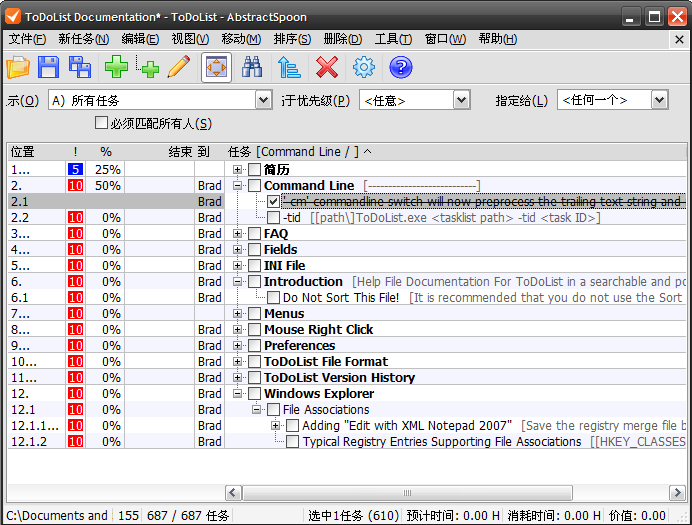692x525 pixels.
Task: Click the 任务 [Command Line / ] column header
Action: (x=456, y=152)
